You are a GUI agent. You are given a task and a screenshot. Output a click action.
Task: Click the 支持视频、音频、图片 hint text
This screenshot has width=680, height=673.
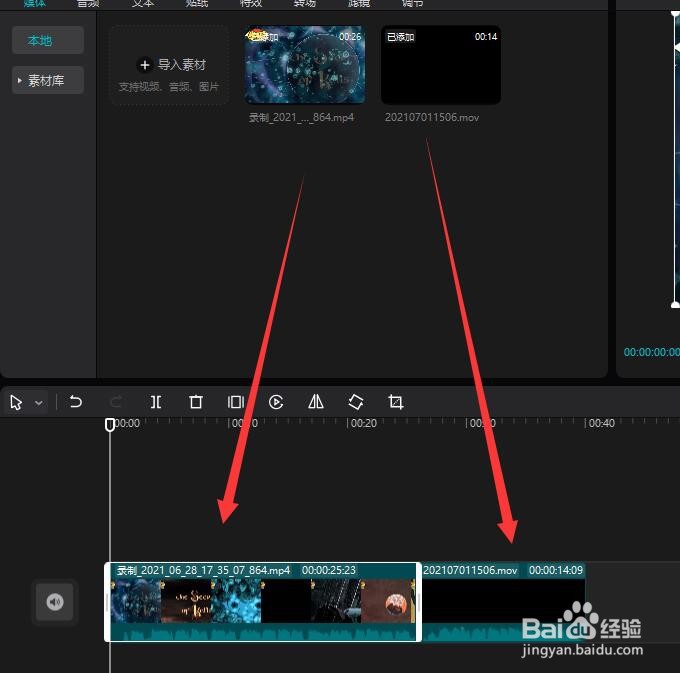(169, 87)
